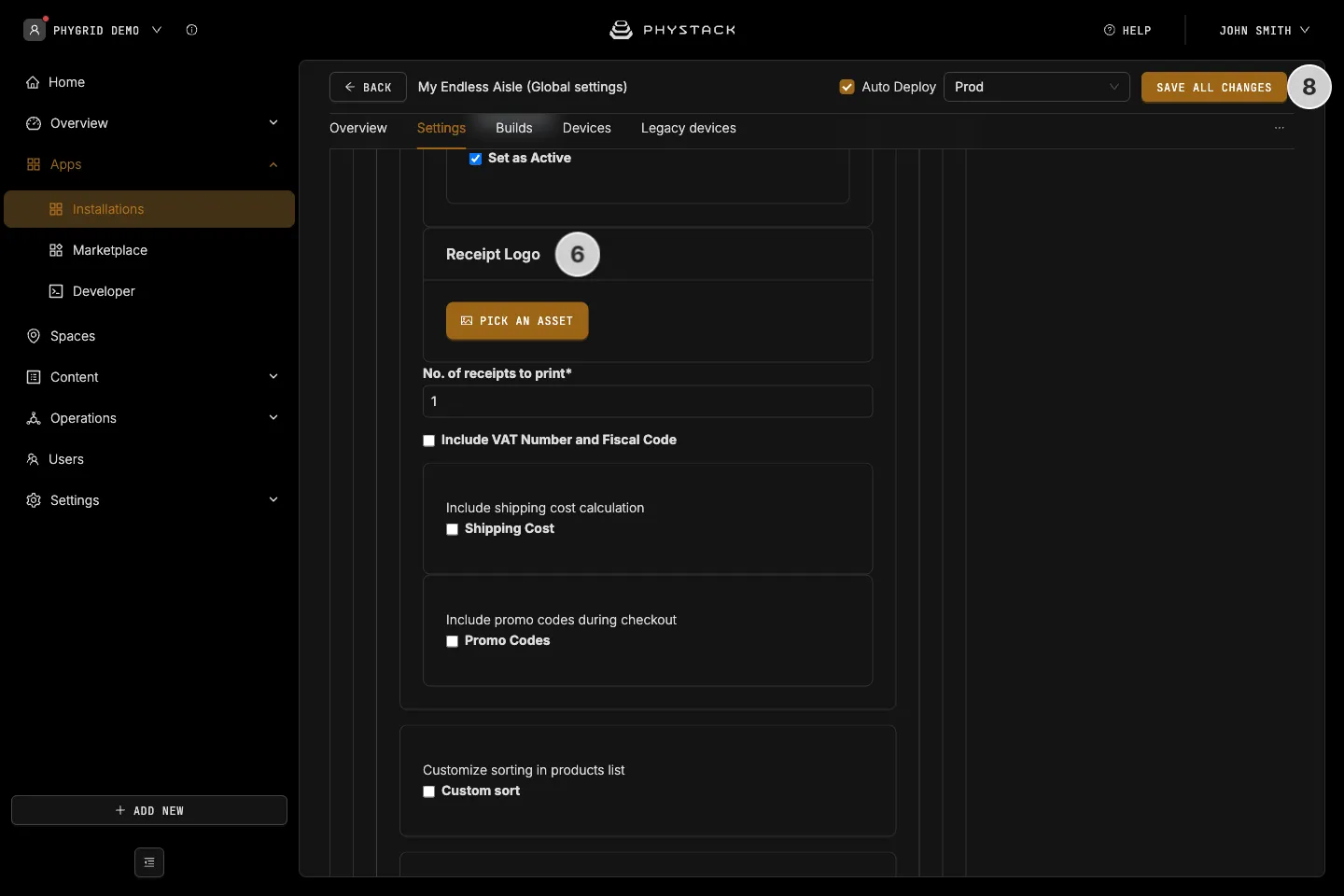Enable Include VAT Number and Fiscal Code
The width and height of the screenshot is (1344, 896).
[429, 441]
